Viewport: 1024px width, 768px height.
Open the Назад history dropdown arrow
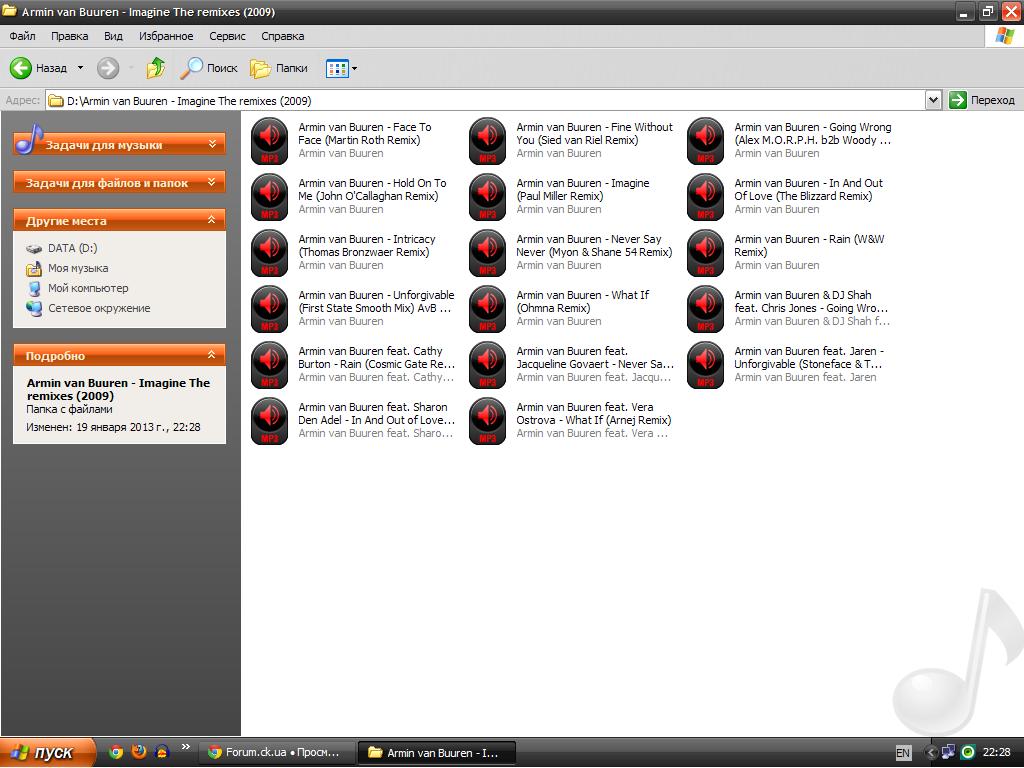coord(80,68)
